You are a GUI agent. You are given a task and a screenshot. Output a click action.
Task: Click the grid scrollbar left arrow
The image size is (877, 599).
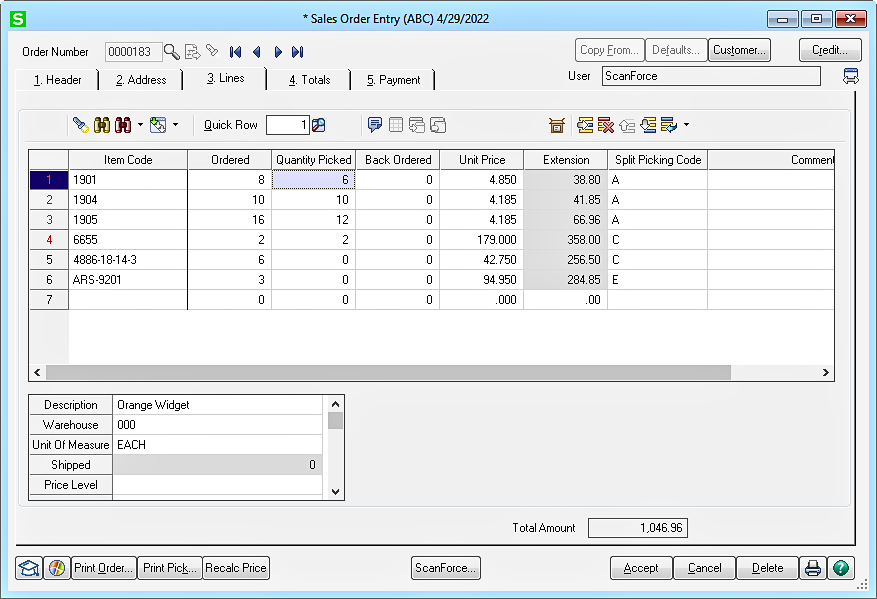[x=37, y=372]
